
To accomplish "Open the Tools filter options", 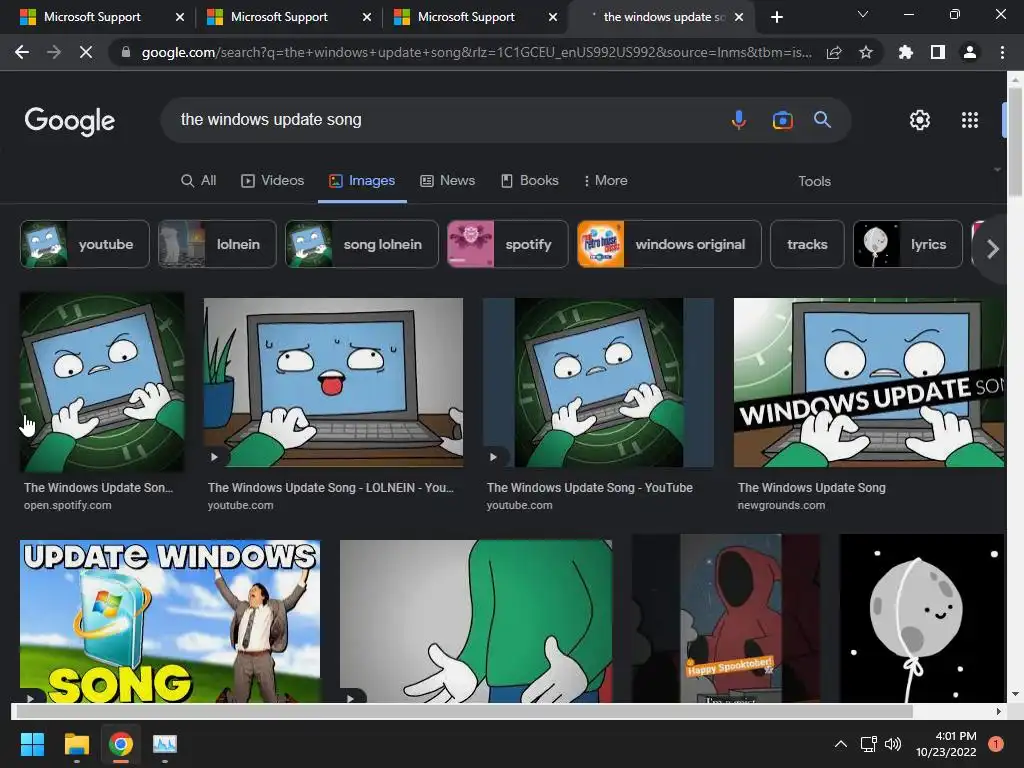I will 814,182.
